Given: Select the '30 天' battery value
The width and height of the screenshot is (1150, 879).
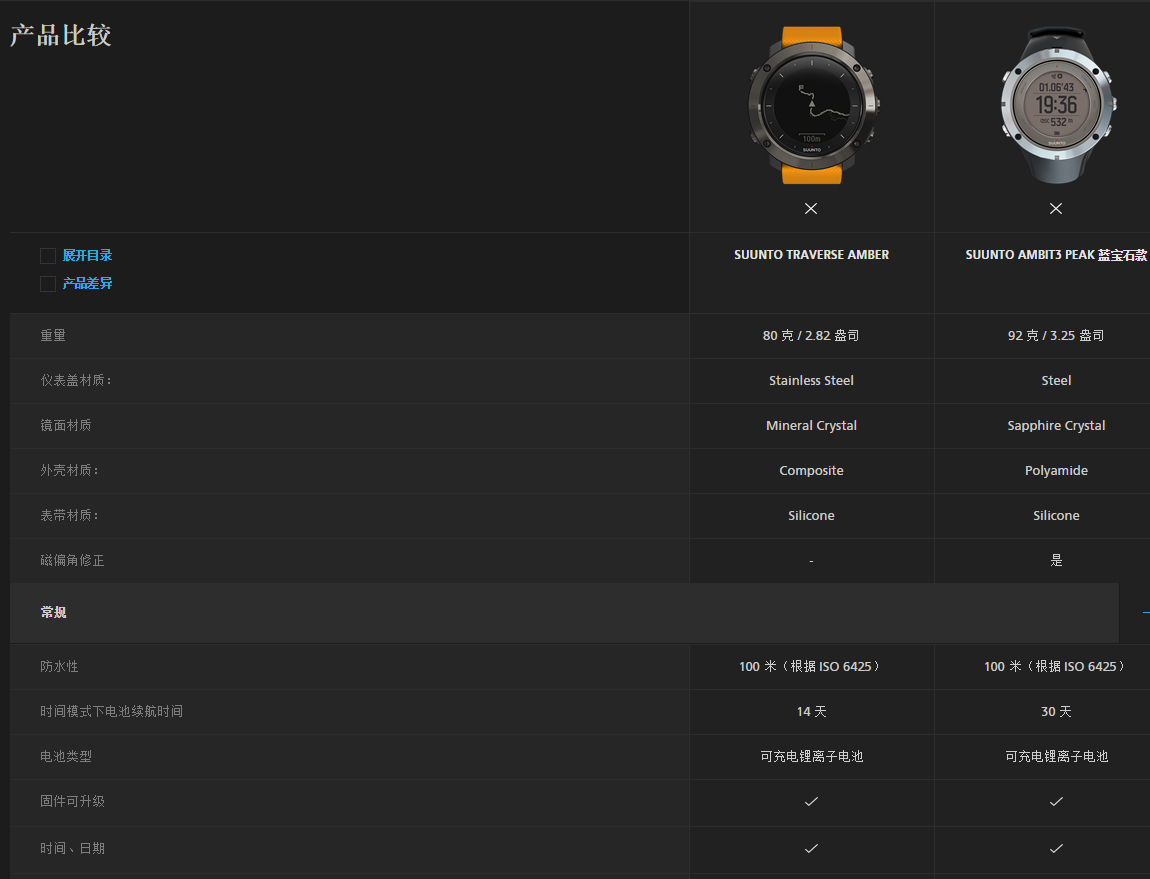Looking at the screenshot, I should tap(1056, 712).
